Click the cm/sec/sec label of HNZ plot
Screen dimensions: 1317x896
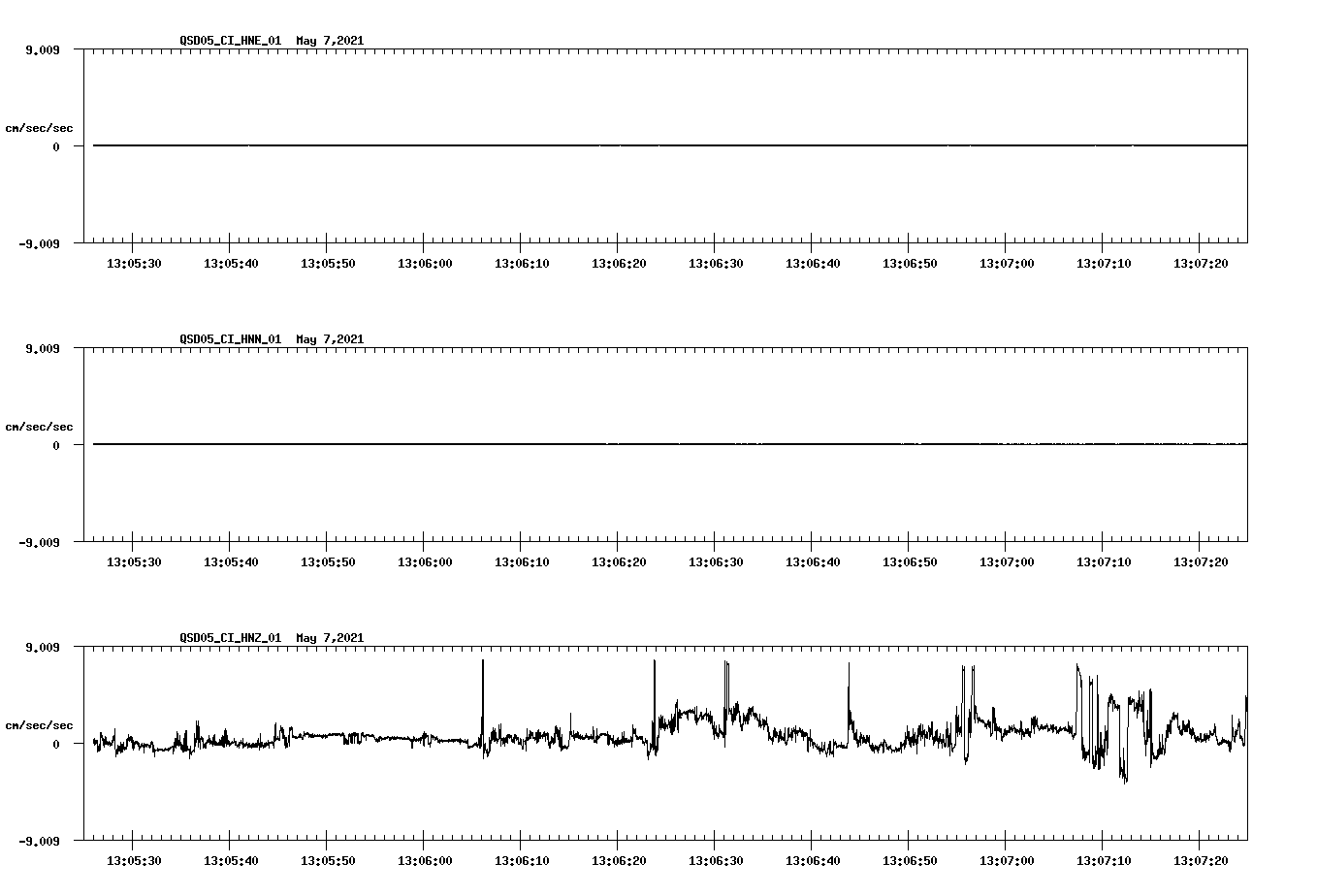[x=40, y=723]
